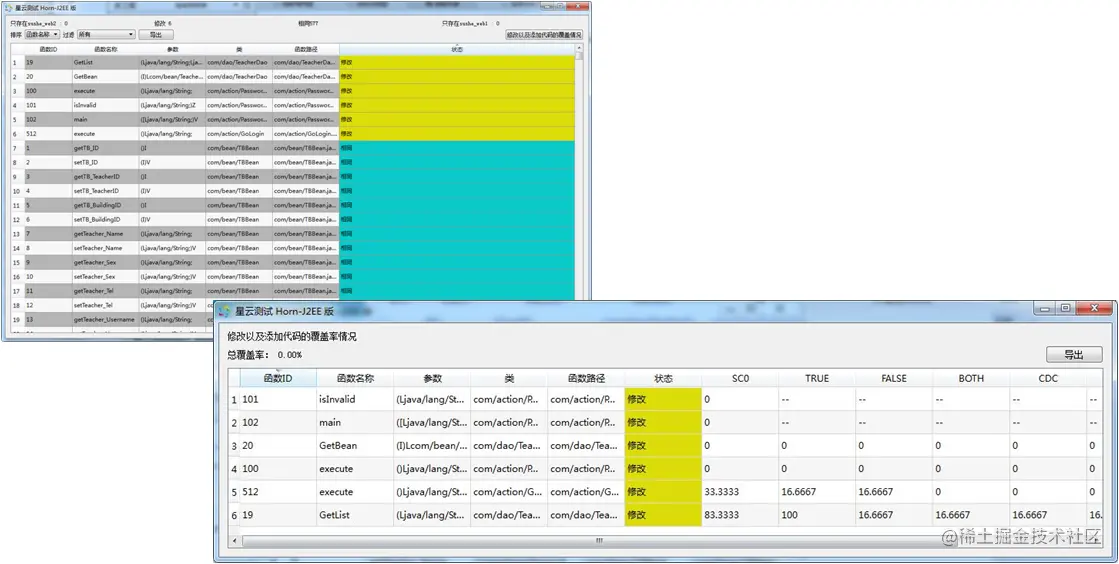1119x564 pixels.
Task: Select getTB_ID cell in back window
Action: tap(106, 148)
